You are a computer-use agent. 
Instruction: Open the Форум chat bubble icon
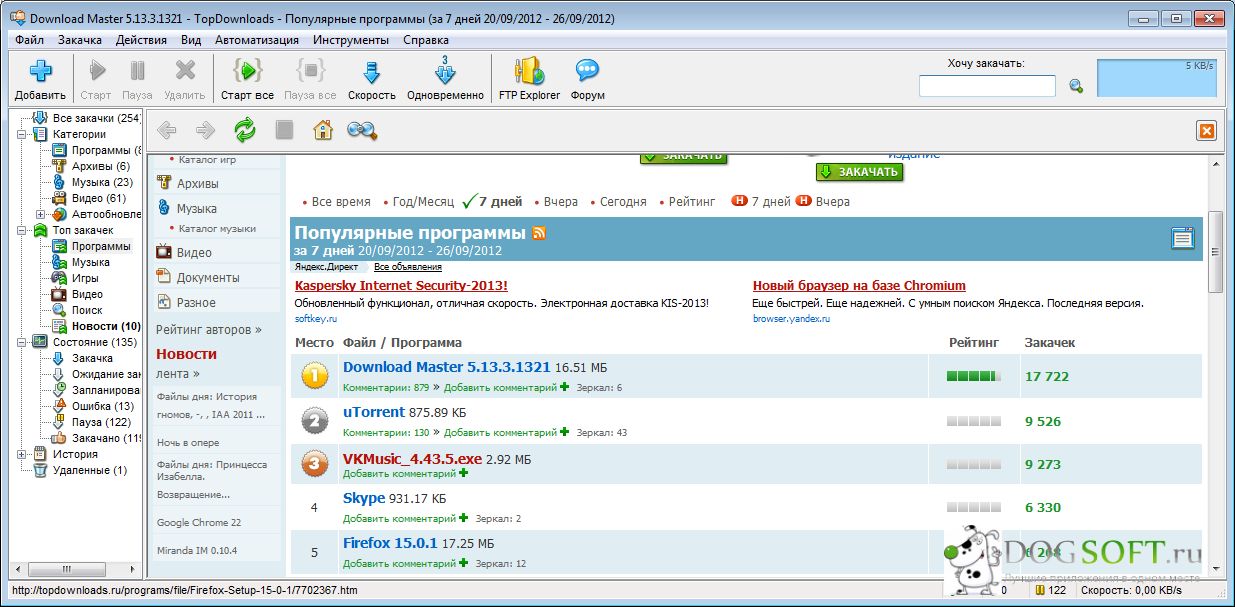pos(587,71)
